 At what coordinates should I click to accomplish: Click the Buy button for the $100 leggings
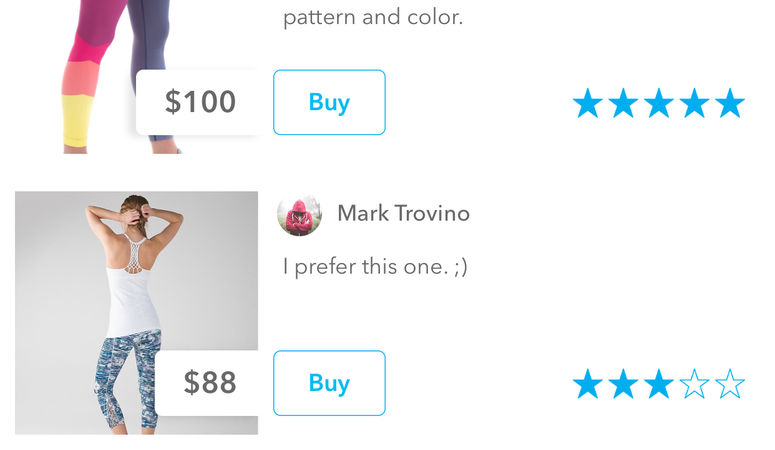click(x=329, y=102)
